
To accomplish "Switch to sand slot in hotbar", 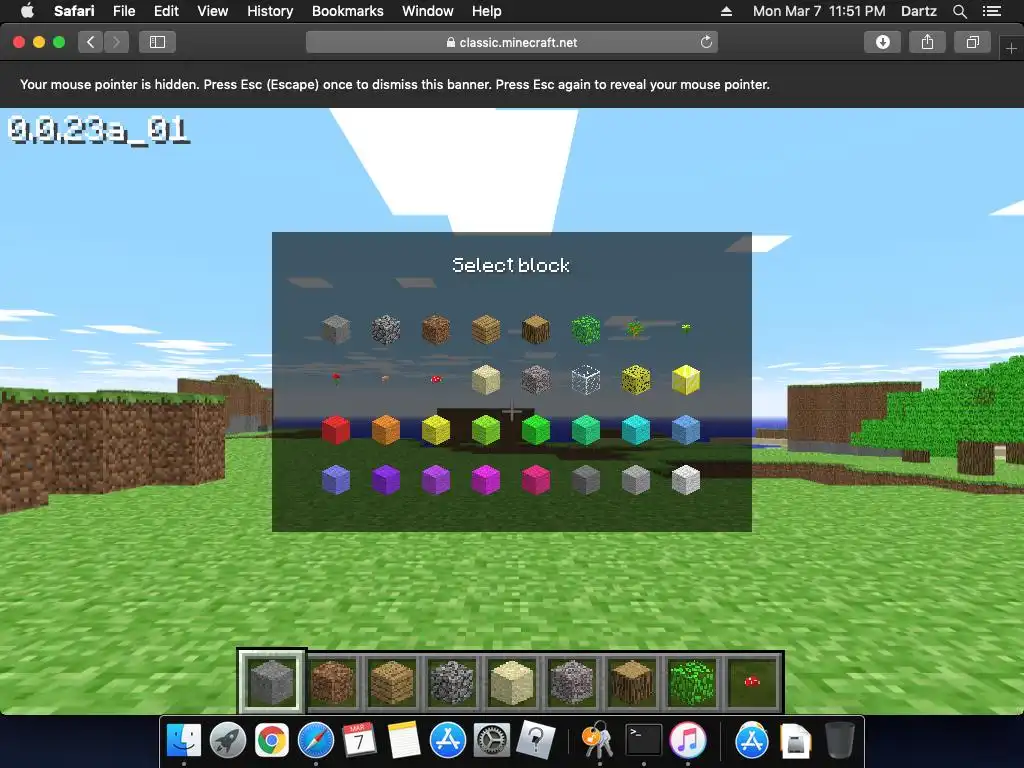I will coord(512,682).
